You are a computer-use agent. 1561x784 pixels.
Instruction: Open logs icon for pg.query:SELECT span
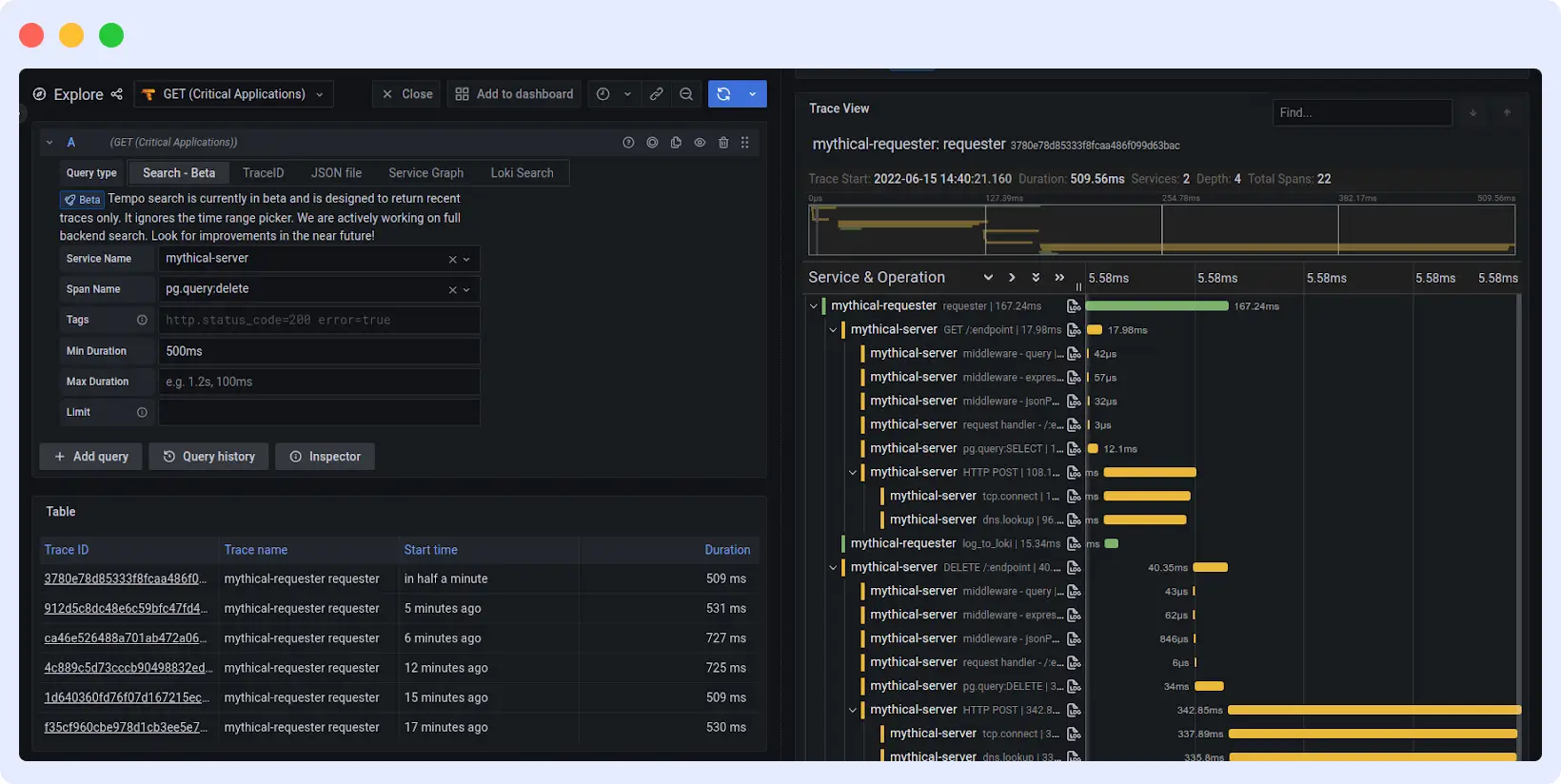[1074, 449]
